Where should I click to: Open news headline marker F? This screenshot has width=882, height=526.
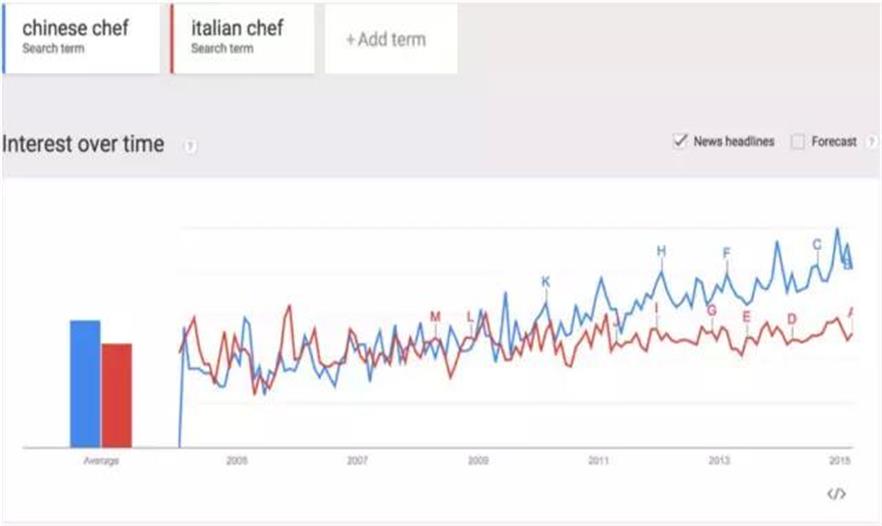(x=727, y=252)
